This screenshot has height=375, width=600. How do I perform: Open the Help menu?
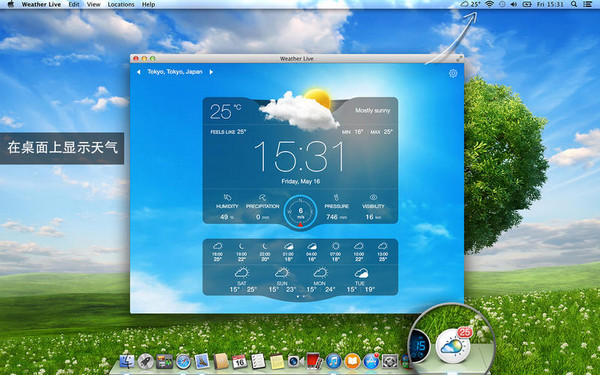pos(148,5)
